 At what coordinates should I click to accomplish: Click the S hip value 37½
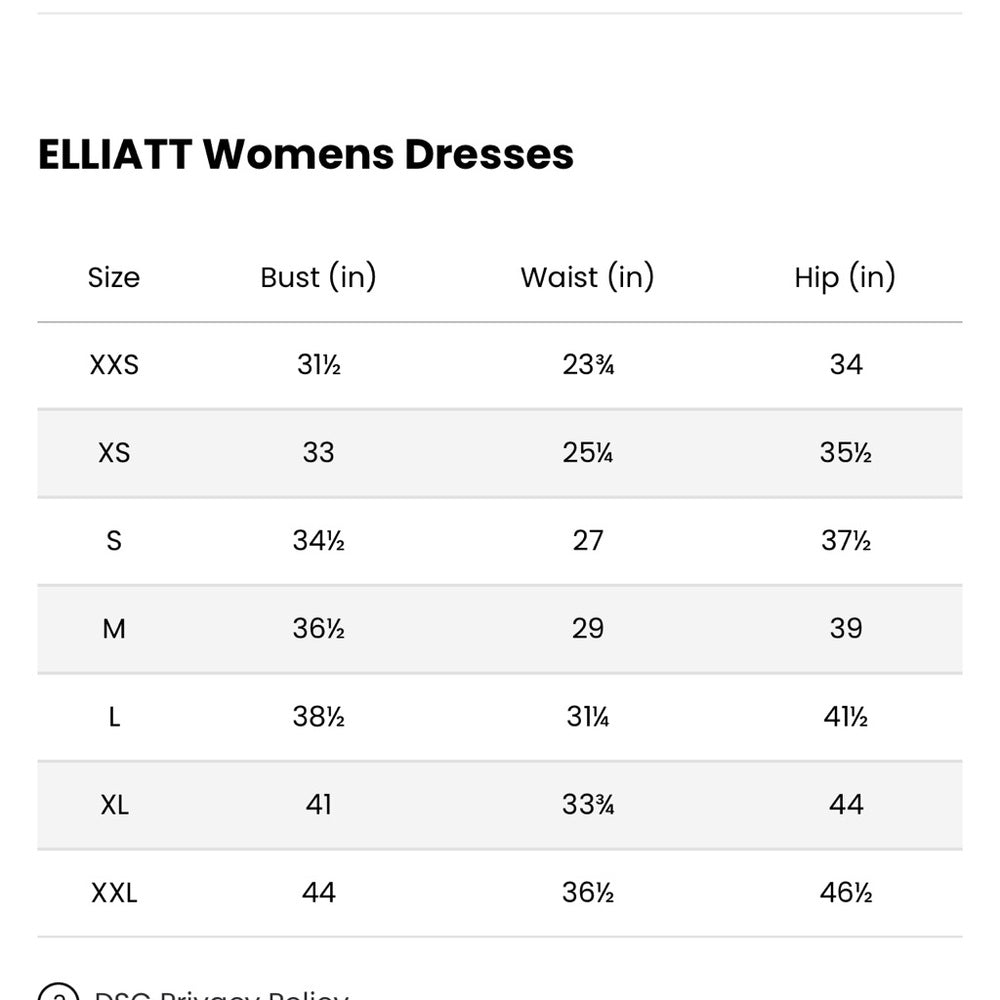[x=845, y=541]
